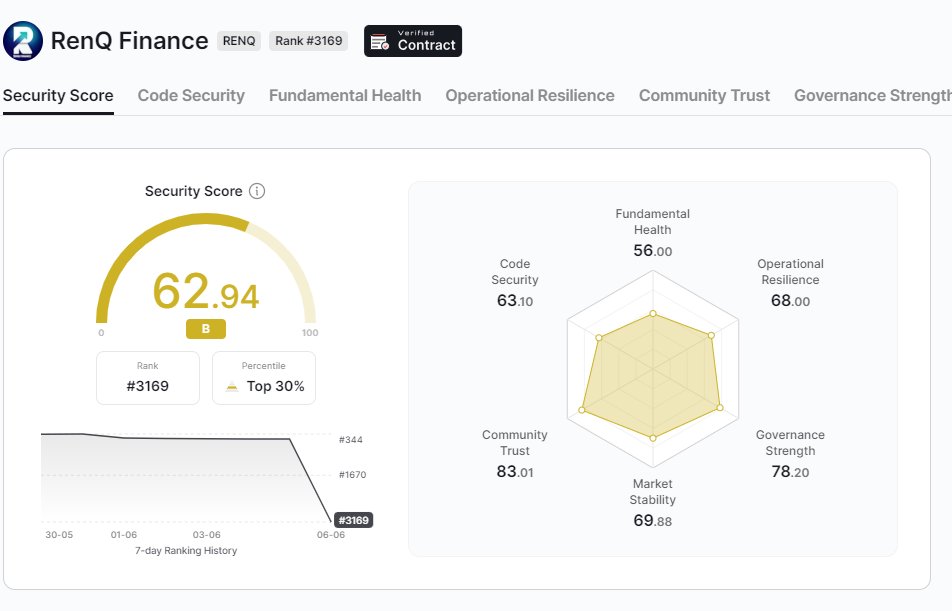The height and width of the screenshot is (611, 952).
Task: Click the Community Trust 83.01 radar label
Action: [x=515, y=454]
